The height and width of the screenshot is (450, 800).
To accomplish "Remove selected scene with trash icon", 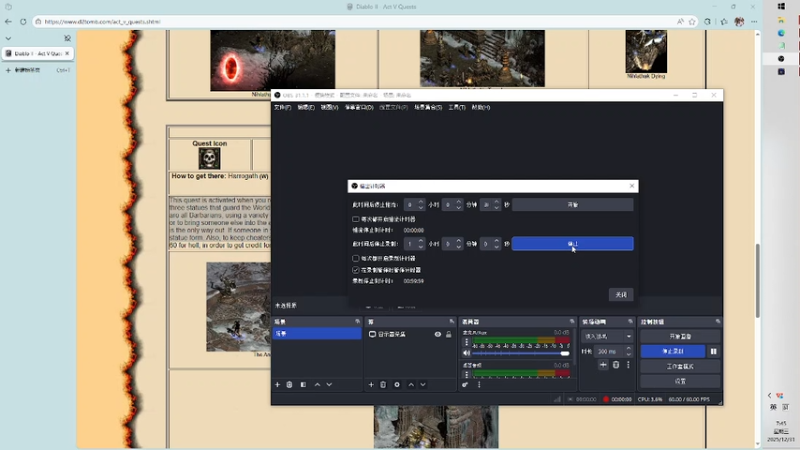I will click(289, 385).
